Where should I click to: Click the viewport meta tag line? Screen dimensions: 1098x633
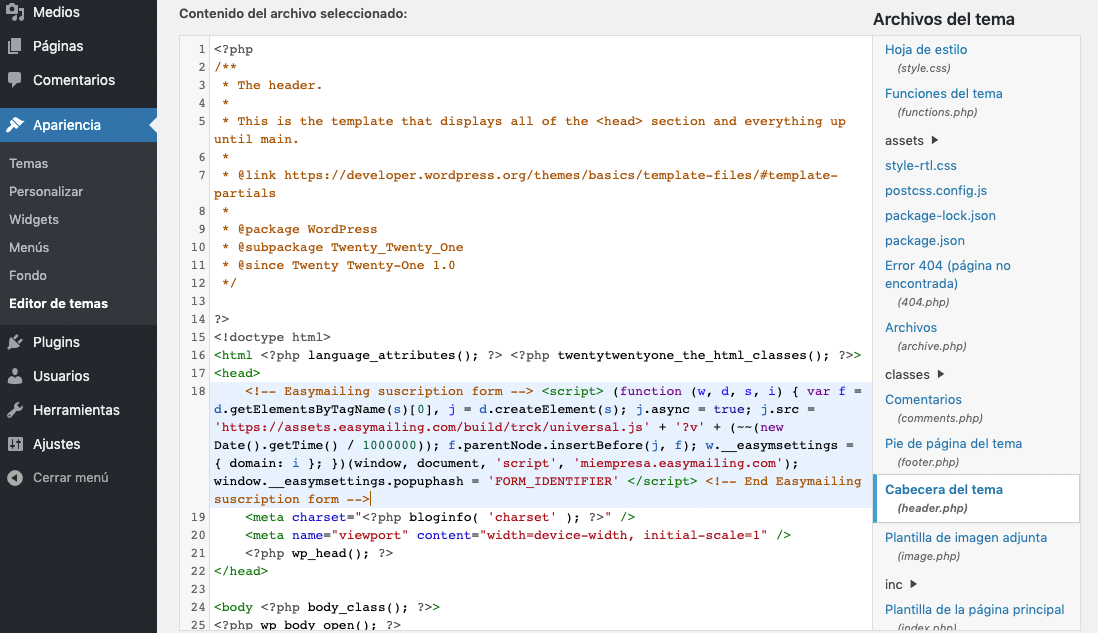[517, 535]
